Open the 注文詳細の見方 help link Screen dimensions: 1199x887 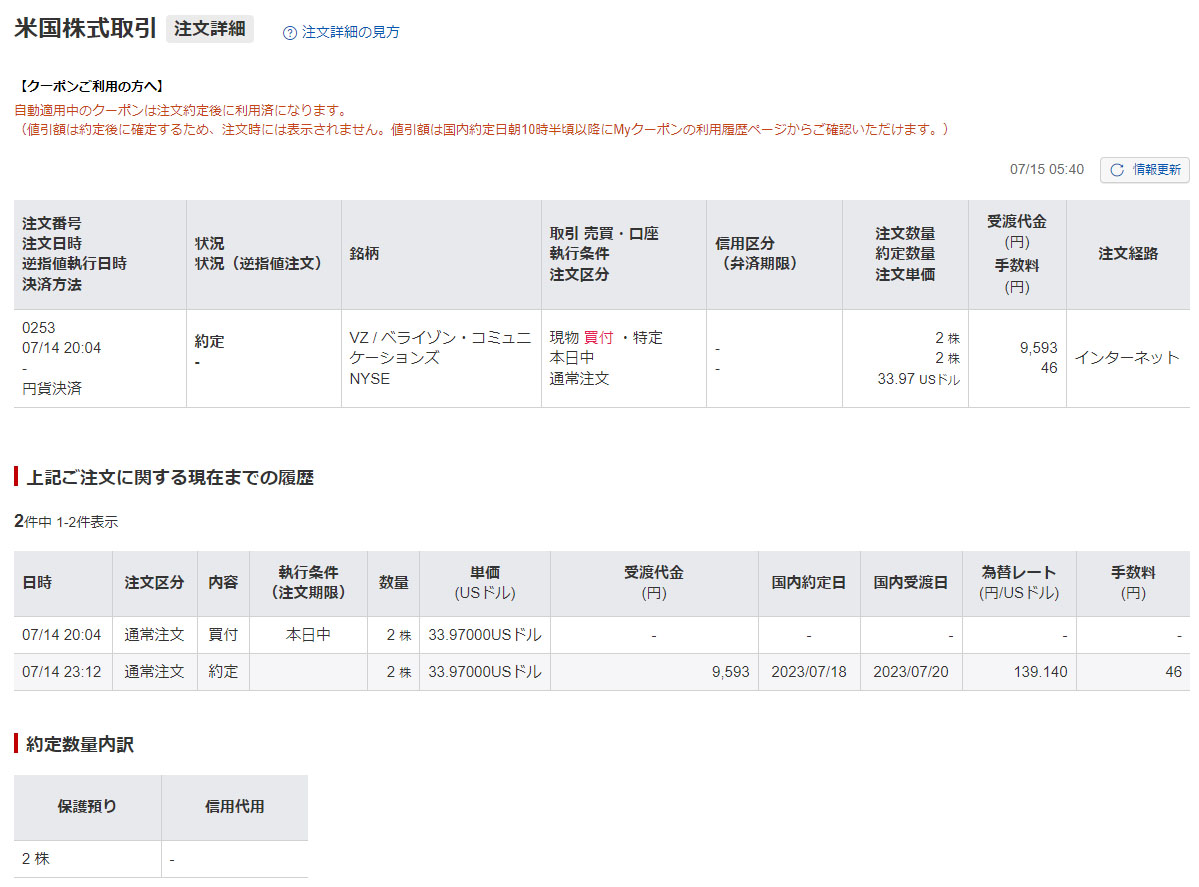click(350, 32)
